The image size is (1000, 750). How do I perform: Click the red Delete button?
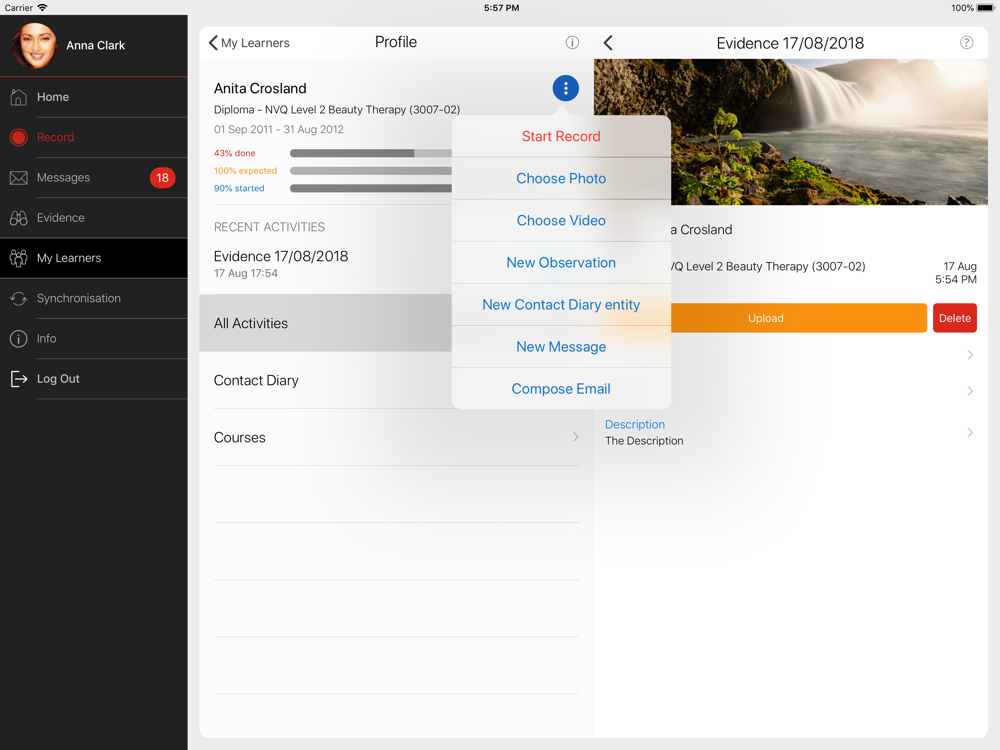coord(955,318)
